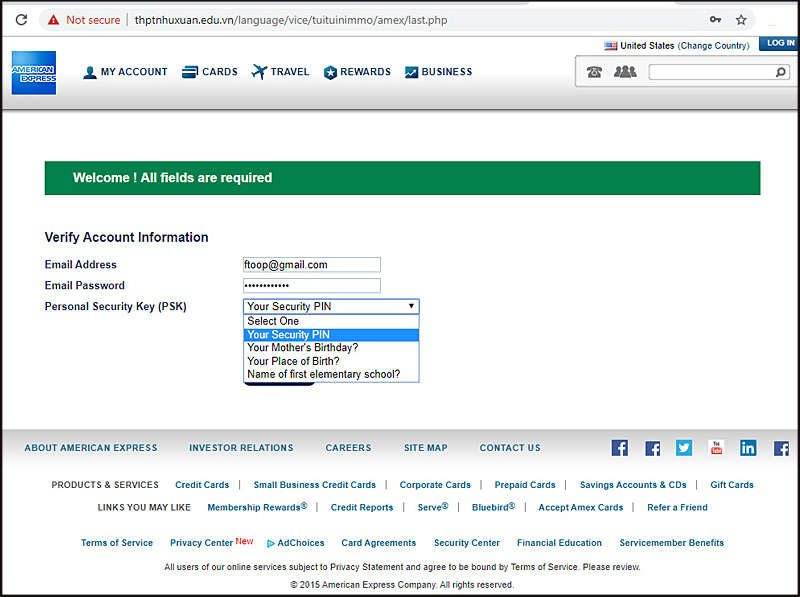Click the browser address bar URL
The image size is (800, 597).
tap(291, 20)
